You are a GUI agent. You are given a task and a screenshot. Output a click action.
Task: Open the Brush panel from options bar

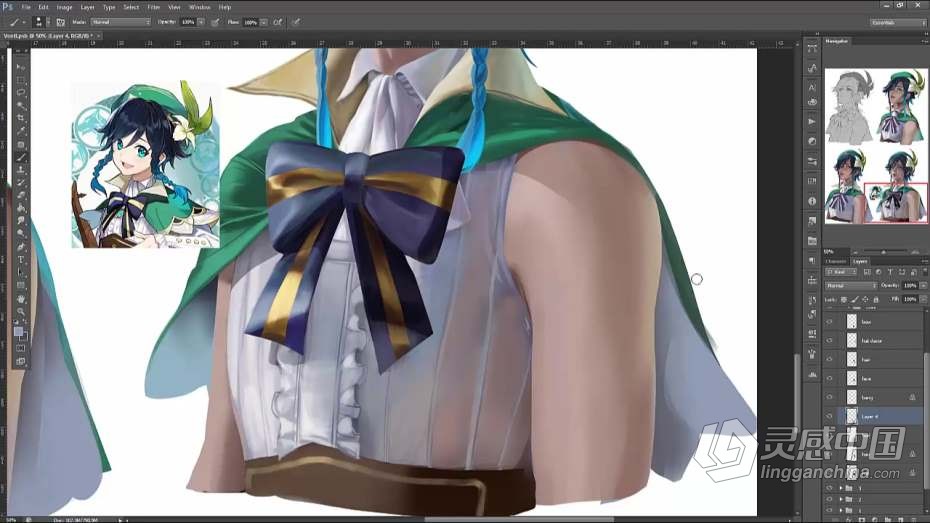pos(60,22)
